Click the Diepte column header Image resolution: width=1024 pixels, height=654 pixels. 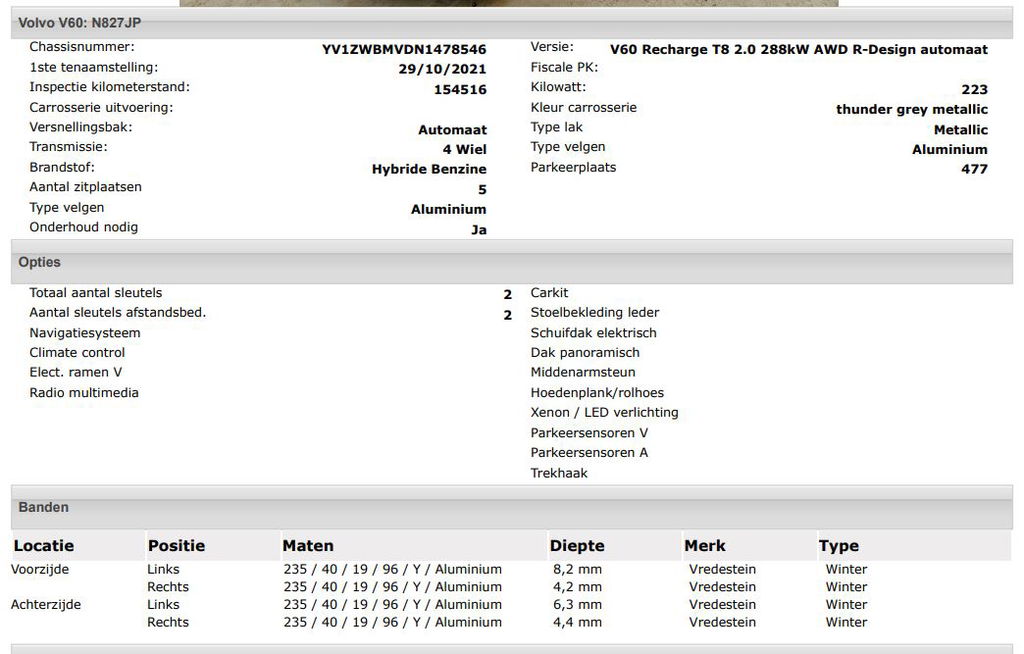pyautogui.click(x=577, y=546)
